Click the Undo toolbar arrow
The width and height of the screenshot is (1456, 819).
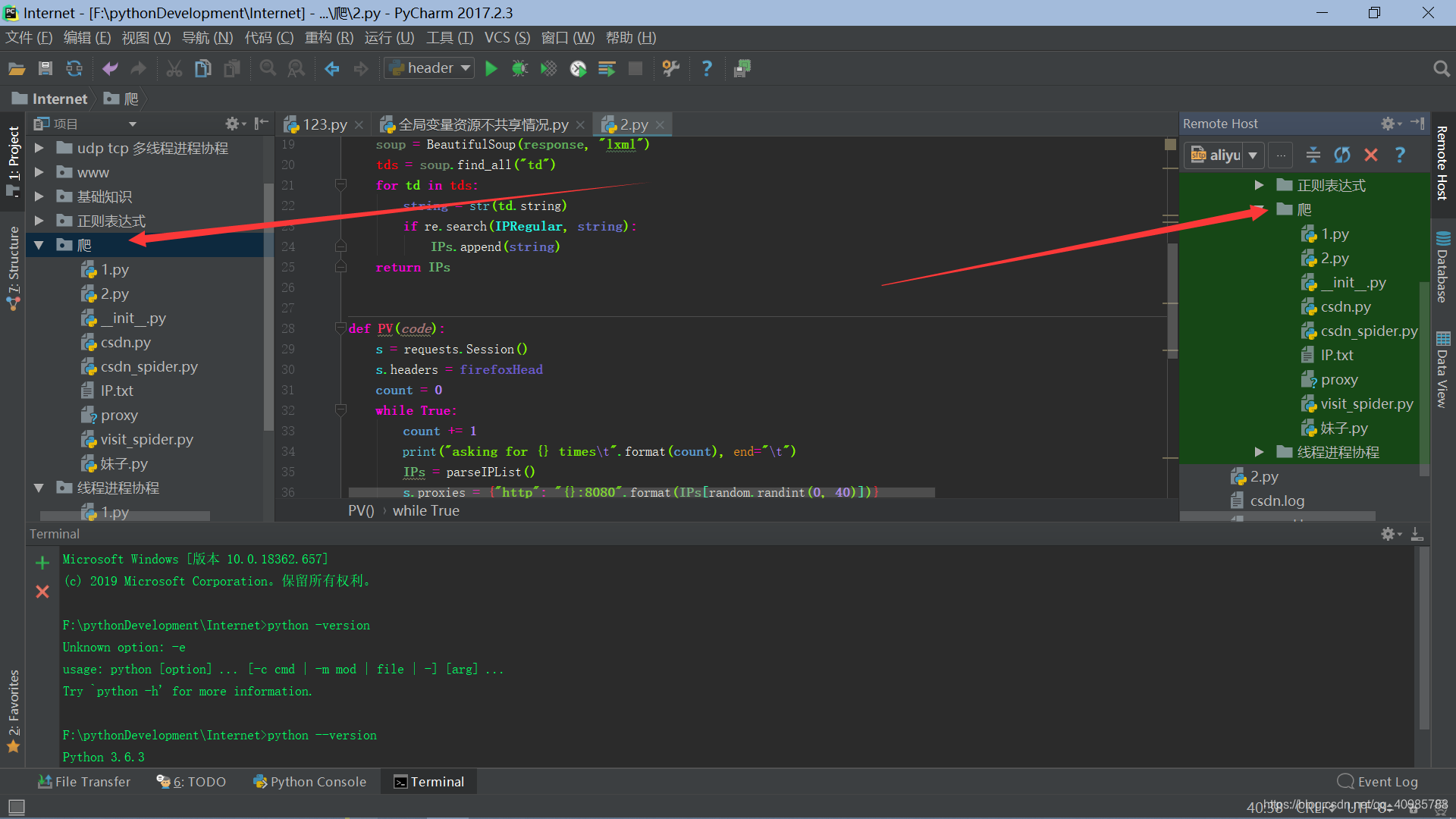pyautogui.click(x=110, y=69)
